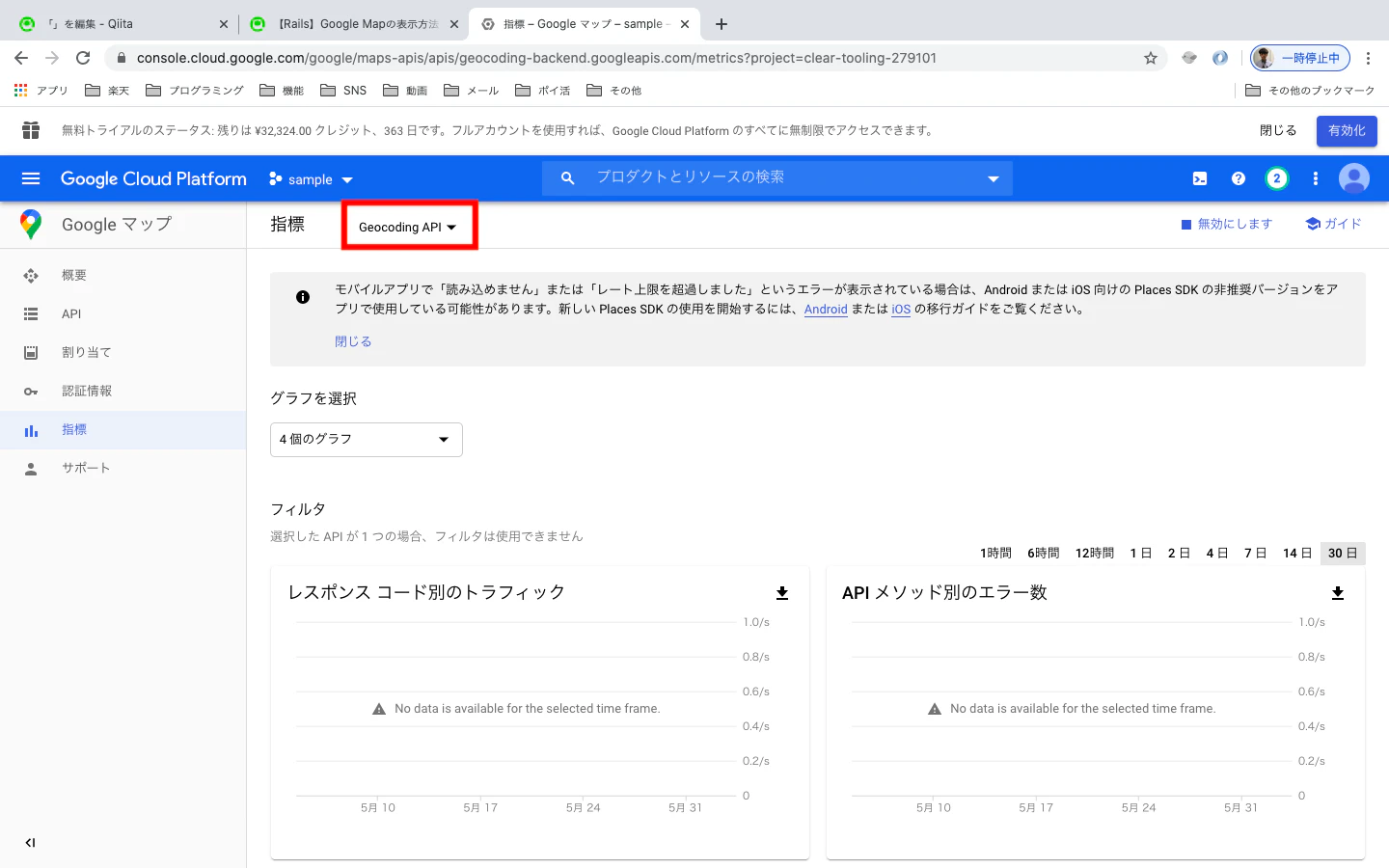Dismiss the trial banner with 閉じる
Viewport: 1389px width, 868px height.
(x=1278, y=130)
